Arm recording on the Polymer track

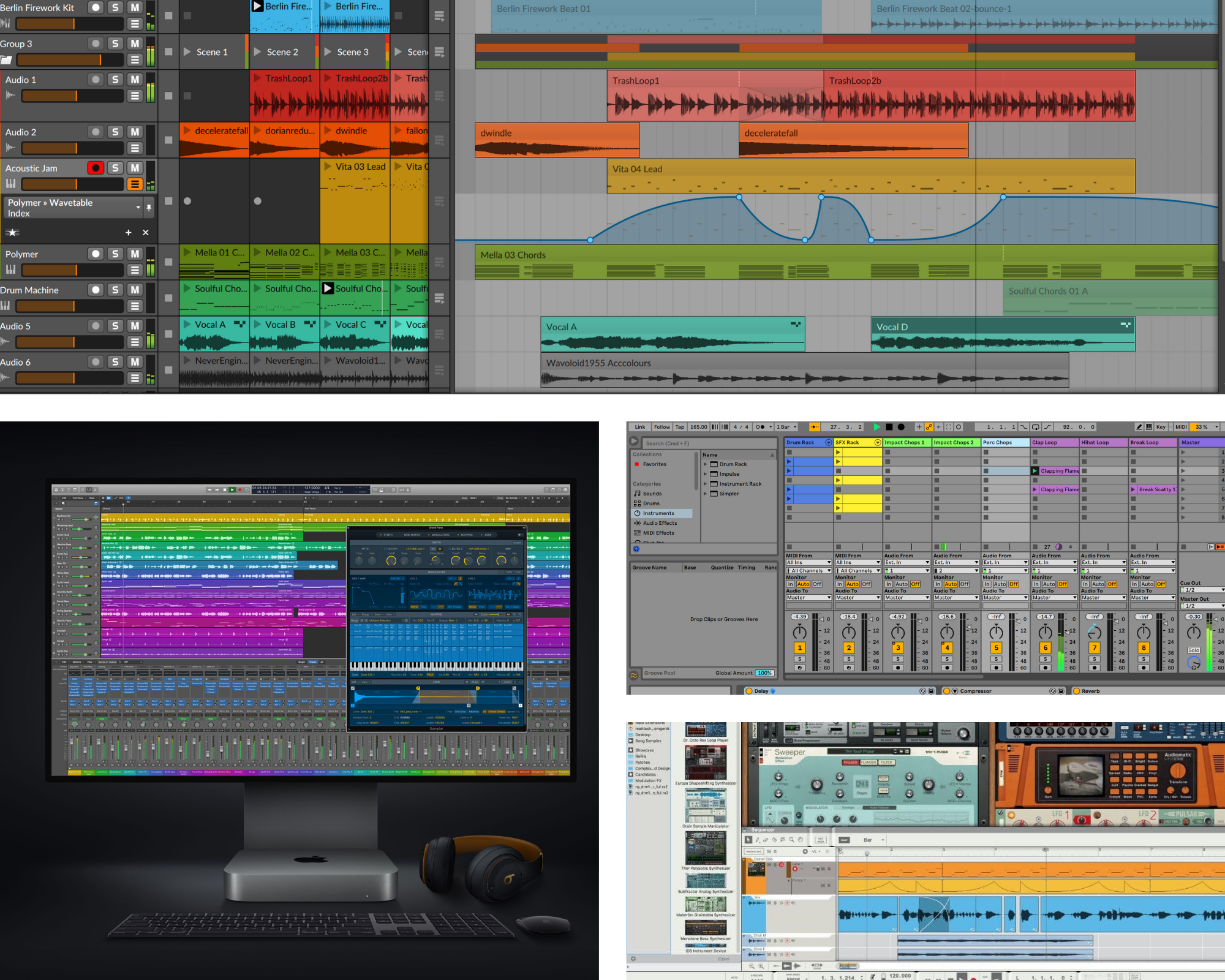coord(96,254)
